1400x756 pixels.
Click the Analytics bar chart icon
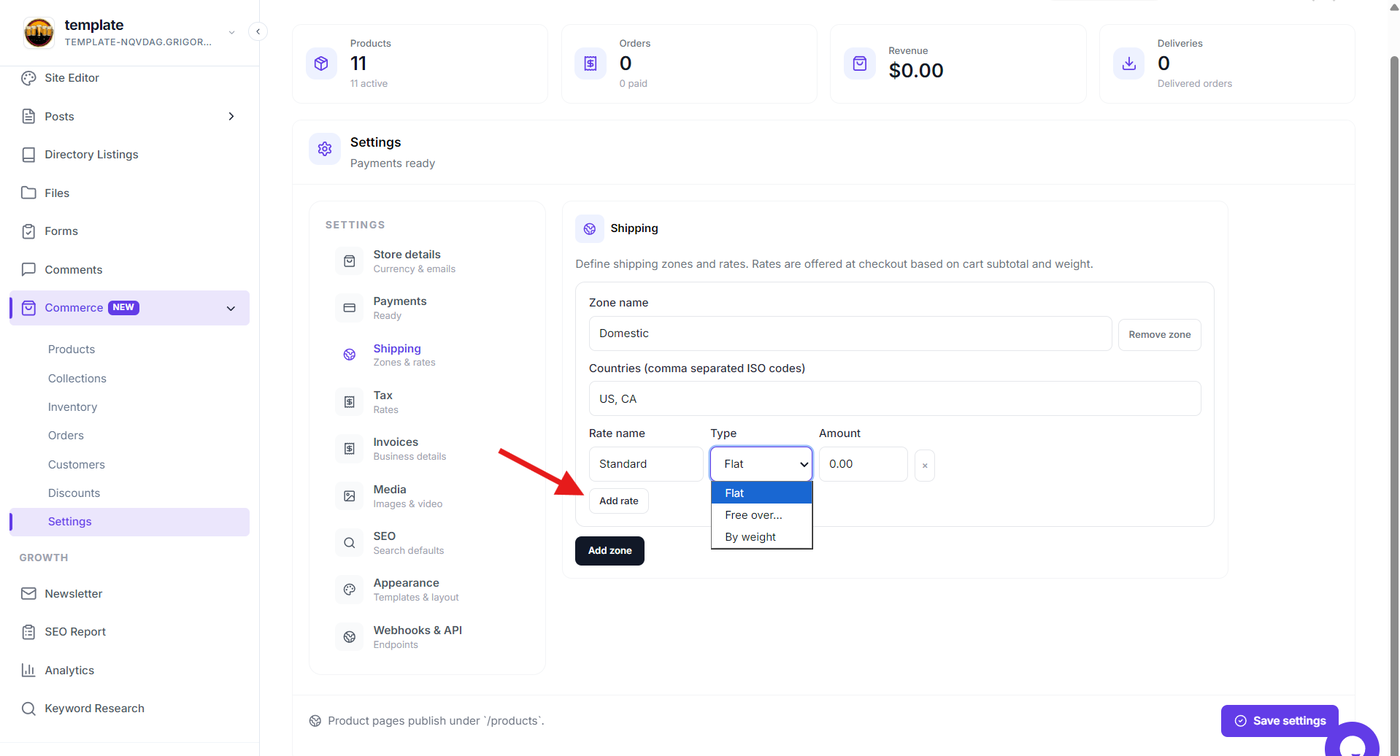tap(28, 670)
